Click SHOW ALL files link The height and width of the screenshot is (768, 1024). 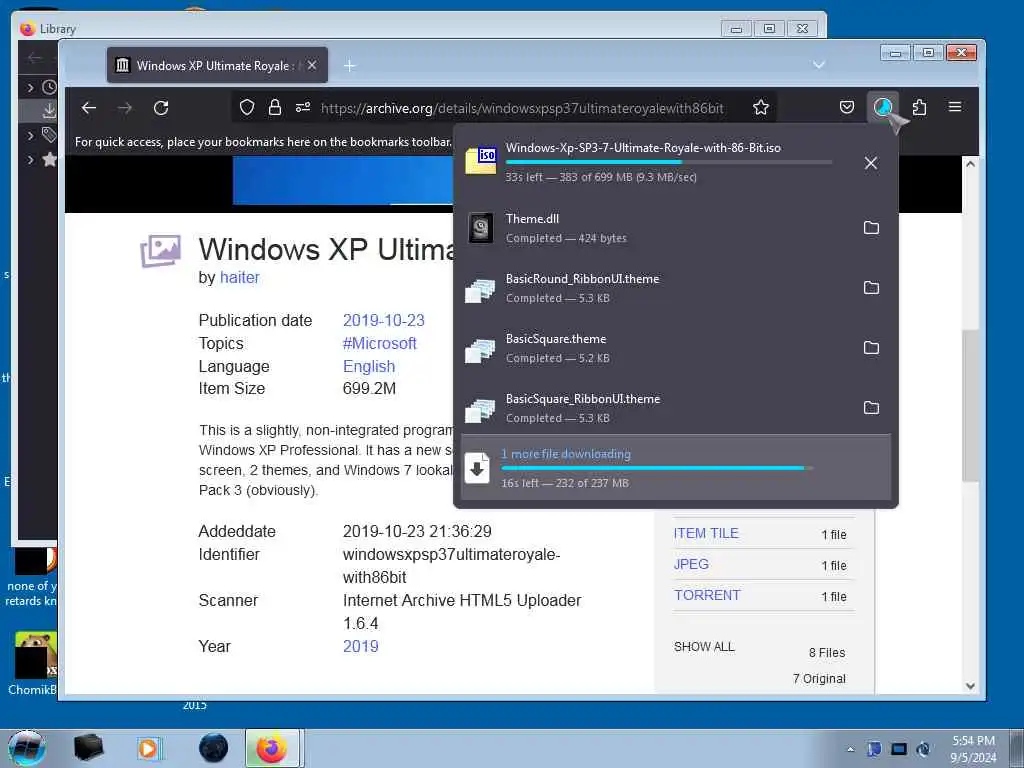click(x=704, y=647)
